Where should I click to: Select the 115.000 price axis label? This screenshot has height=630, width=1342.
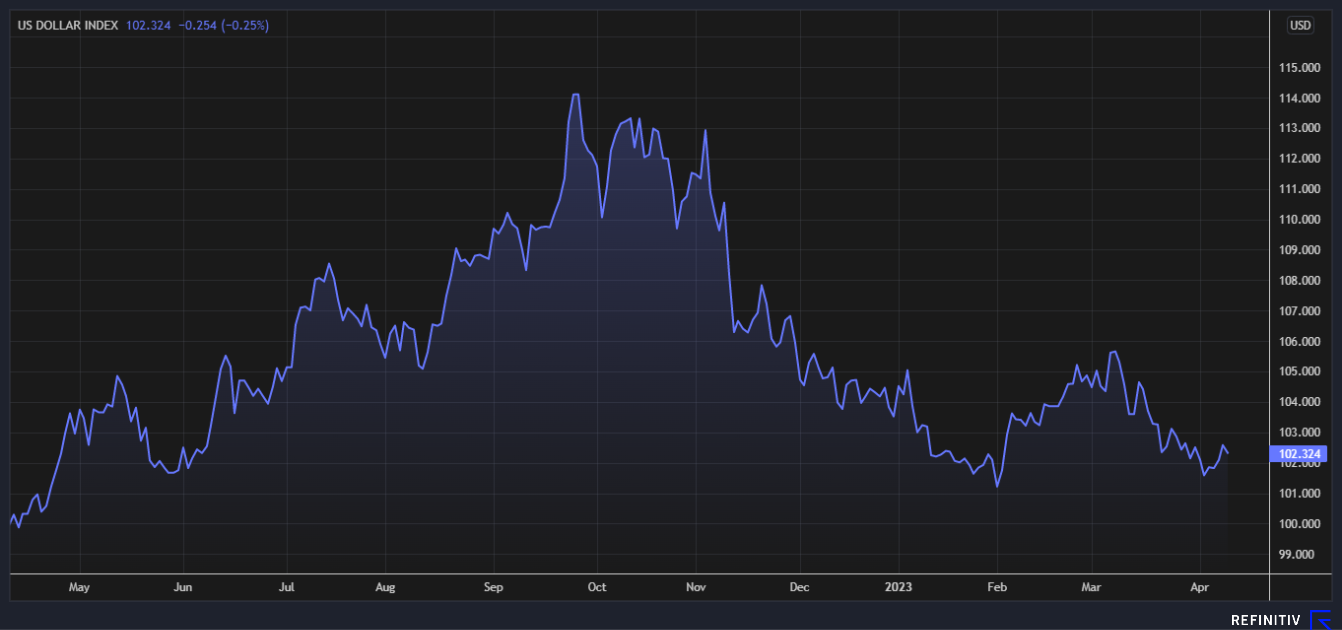point(1298,68)
